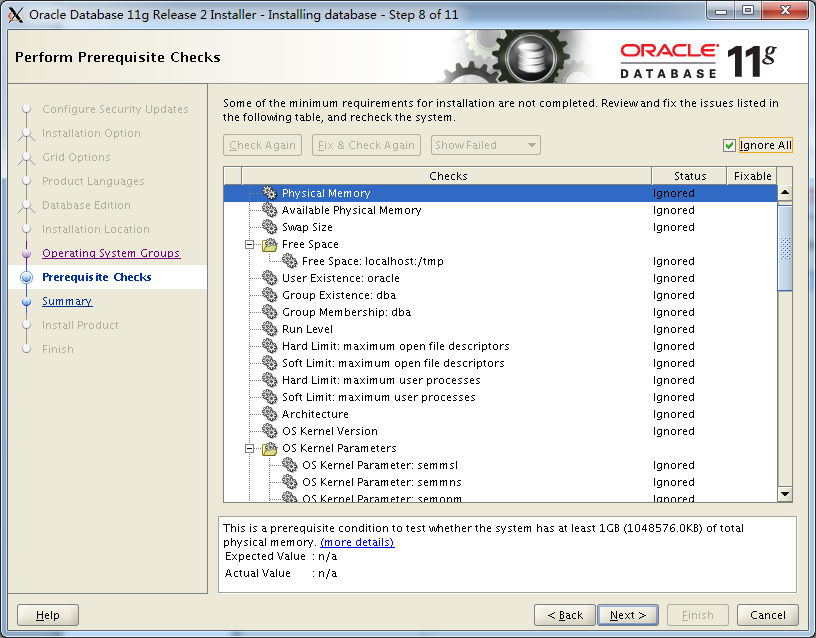Click the Finish button
This screenshot has width=816, height=638.
(x=697, y=615)
